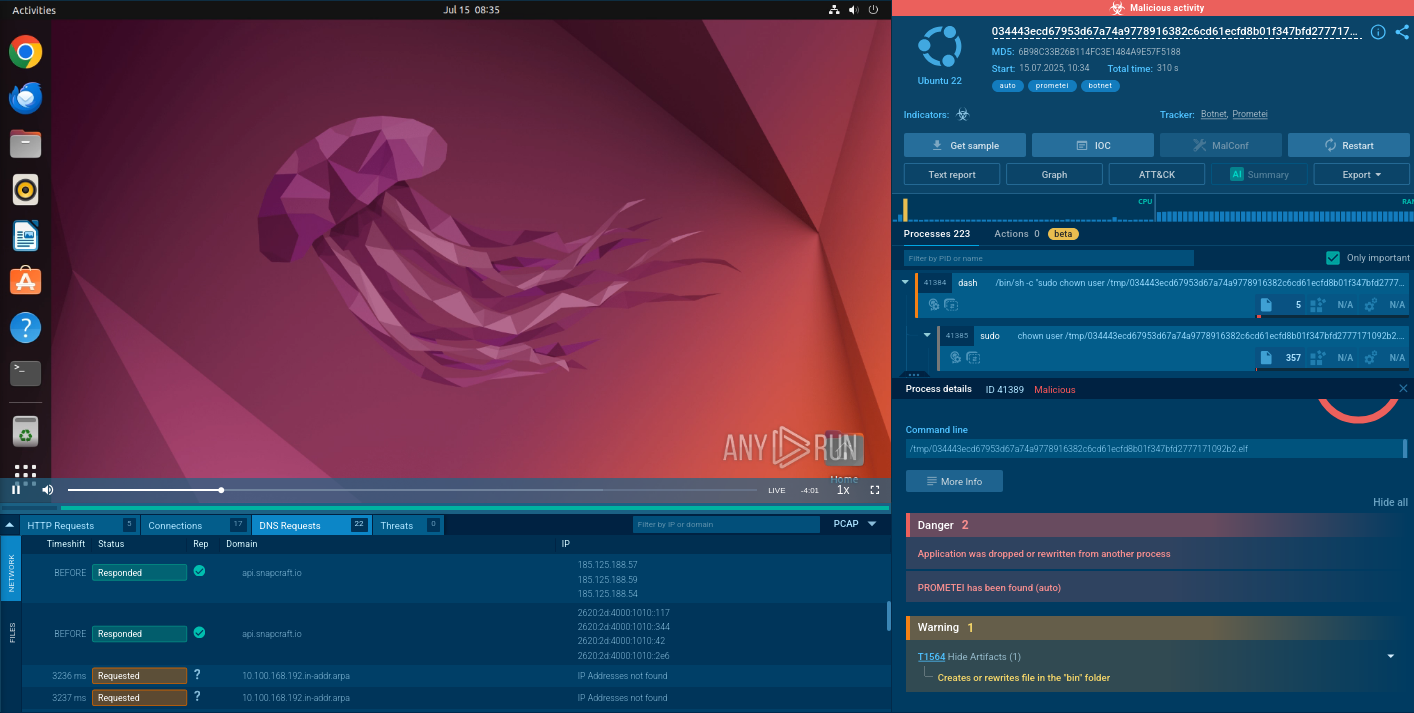Expand the T1564 Hide Artifacts warning
1414x713 pixels.
click(x=1390, y=657)
